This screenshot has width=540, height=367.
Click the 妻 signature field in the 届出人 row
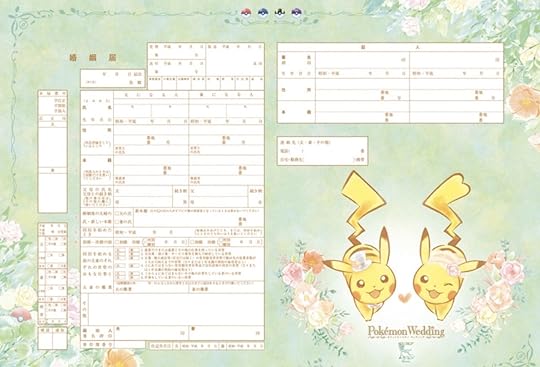[226, 333]
